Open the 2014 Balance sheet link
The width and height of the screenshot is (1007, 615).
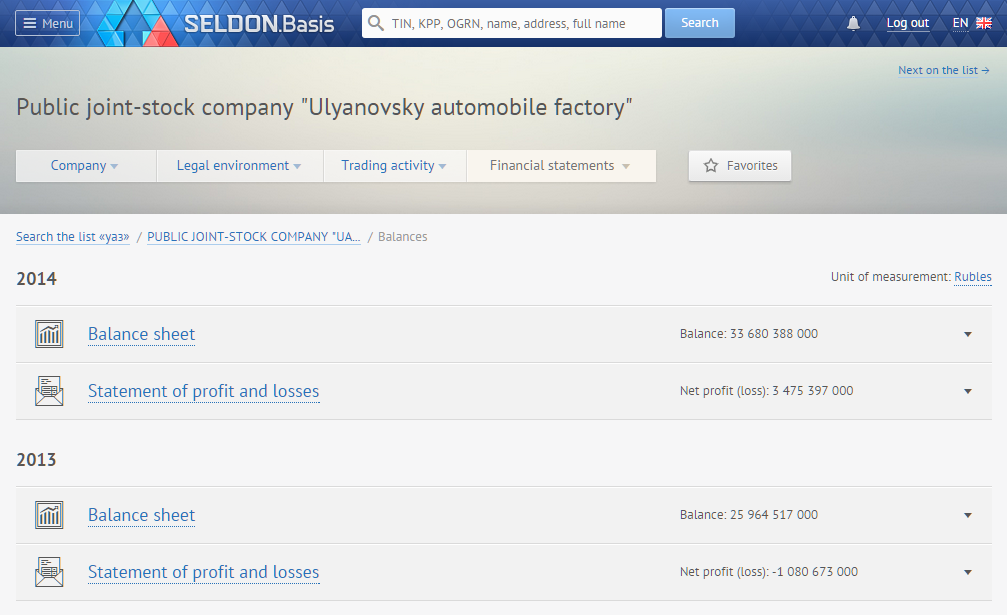tap(141, 334)
